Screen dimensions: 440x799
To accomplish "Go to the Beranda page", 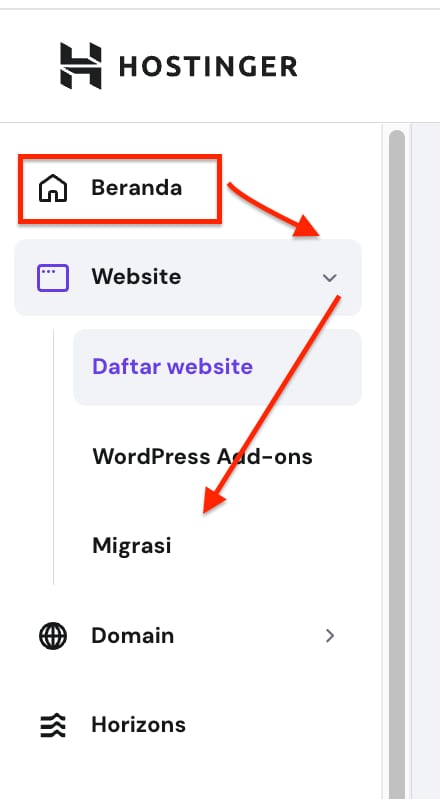I will (136, 188).
